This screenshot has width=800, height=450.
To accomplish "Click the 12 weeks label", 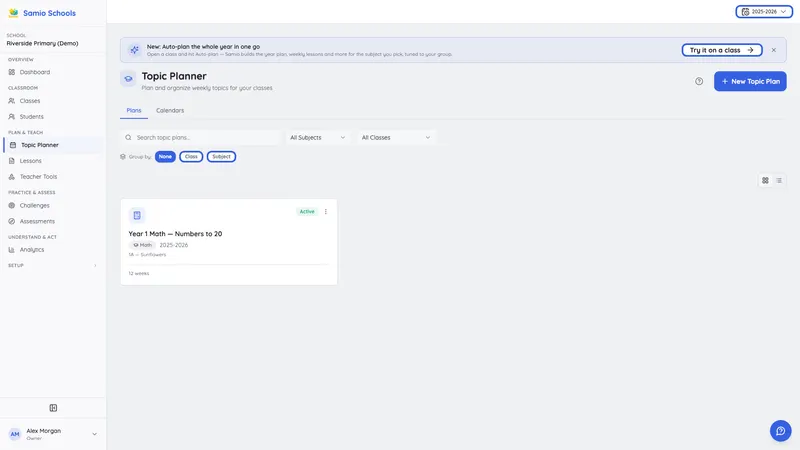I will coord(139,273).
